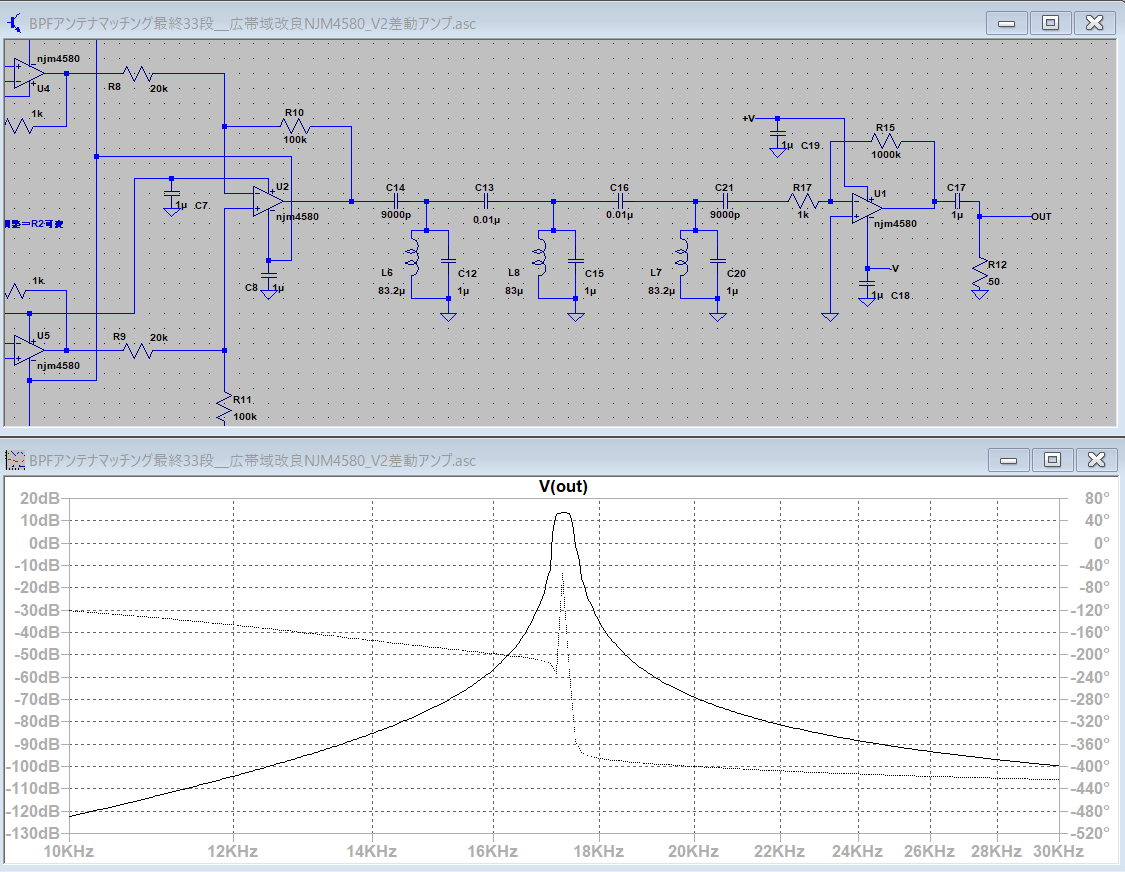The width and height of the screenshot is (1125, 872).
Task: Click the V(out) trace label
Action: (x=563, y=486)
